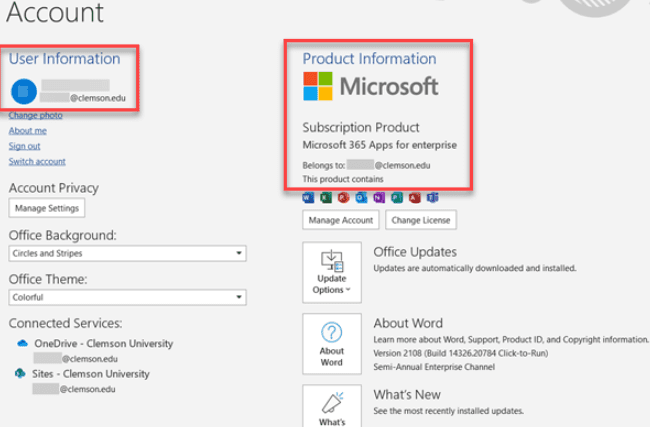Open the Office Theme dropdown
The height and width of the screenshot is (427, 650).
[x=127, y=298]
